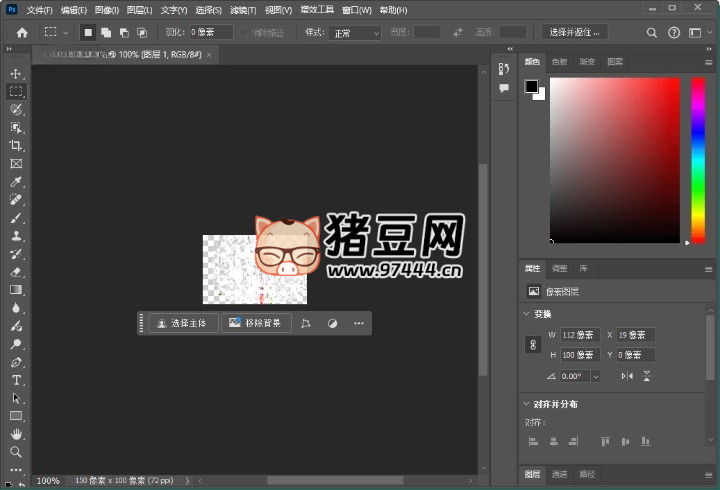Select the Zoom tool
The width and height of the screenshot is (720, 490).
tap(16, 452)
